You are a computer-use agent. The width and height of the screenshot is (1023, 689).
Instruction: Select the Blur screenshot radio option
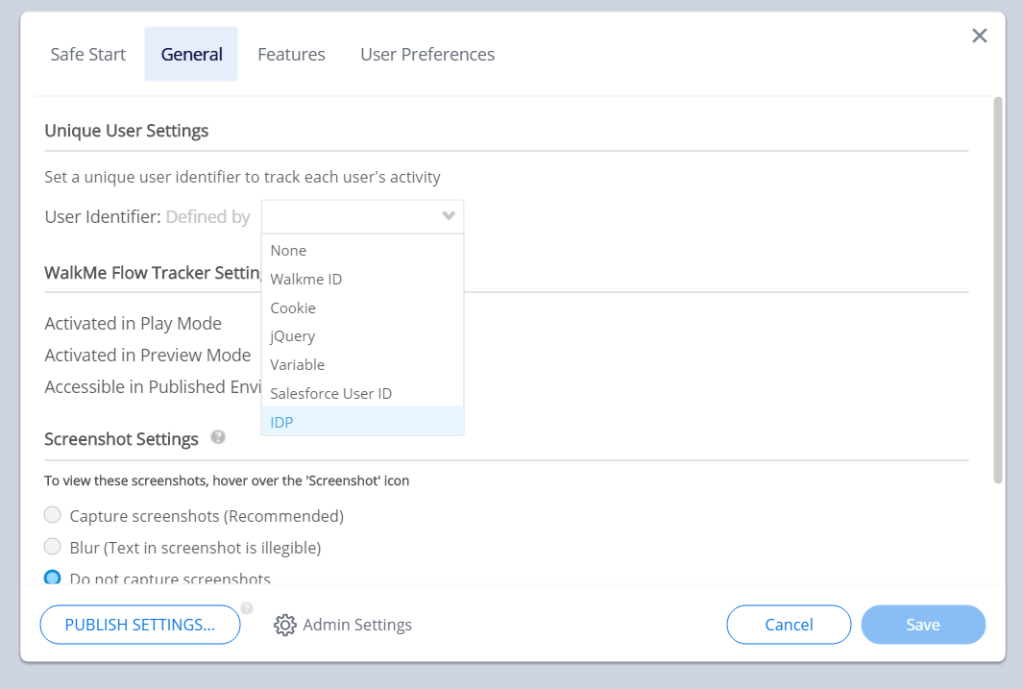53,547
